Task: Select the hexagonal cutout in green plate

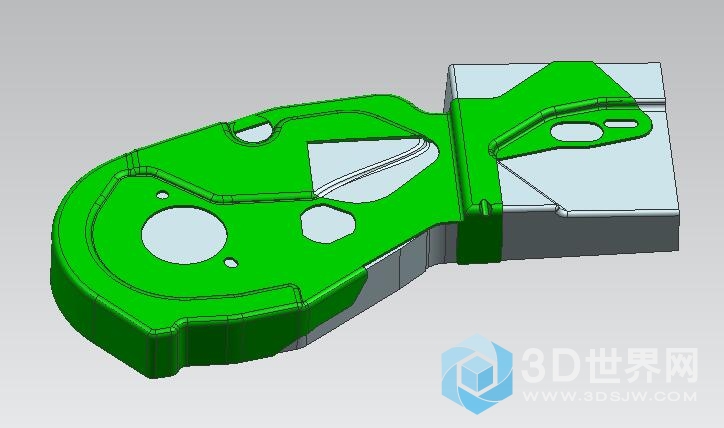Action: tap(328, 224)
